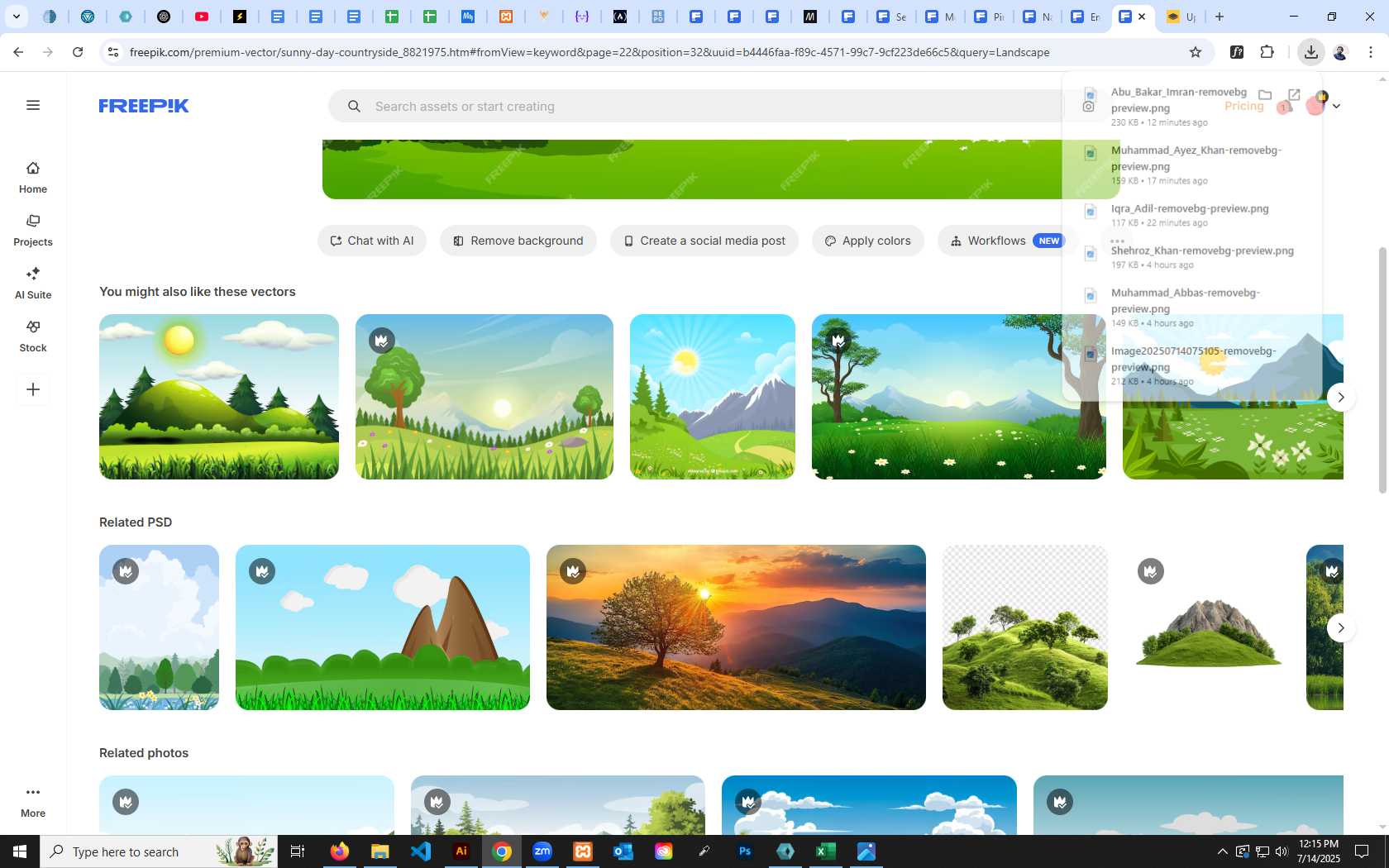Image resolution: width=1389 pixels, height=868 pixels.
Task: Open Chrome three-dot menu
Action: coord(1371,52)
